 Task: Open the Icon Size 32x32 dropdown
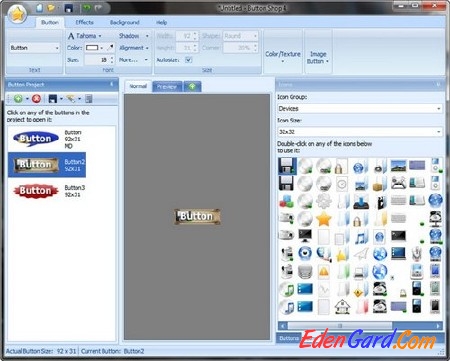click(360, 132)
